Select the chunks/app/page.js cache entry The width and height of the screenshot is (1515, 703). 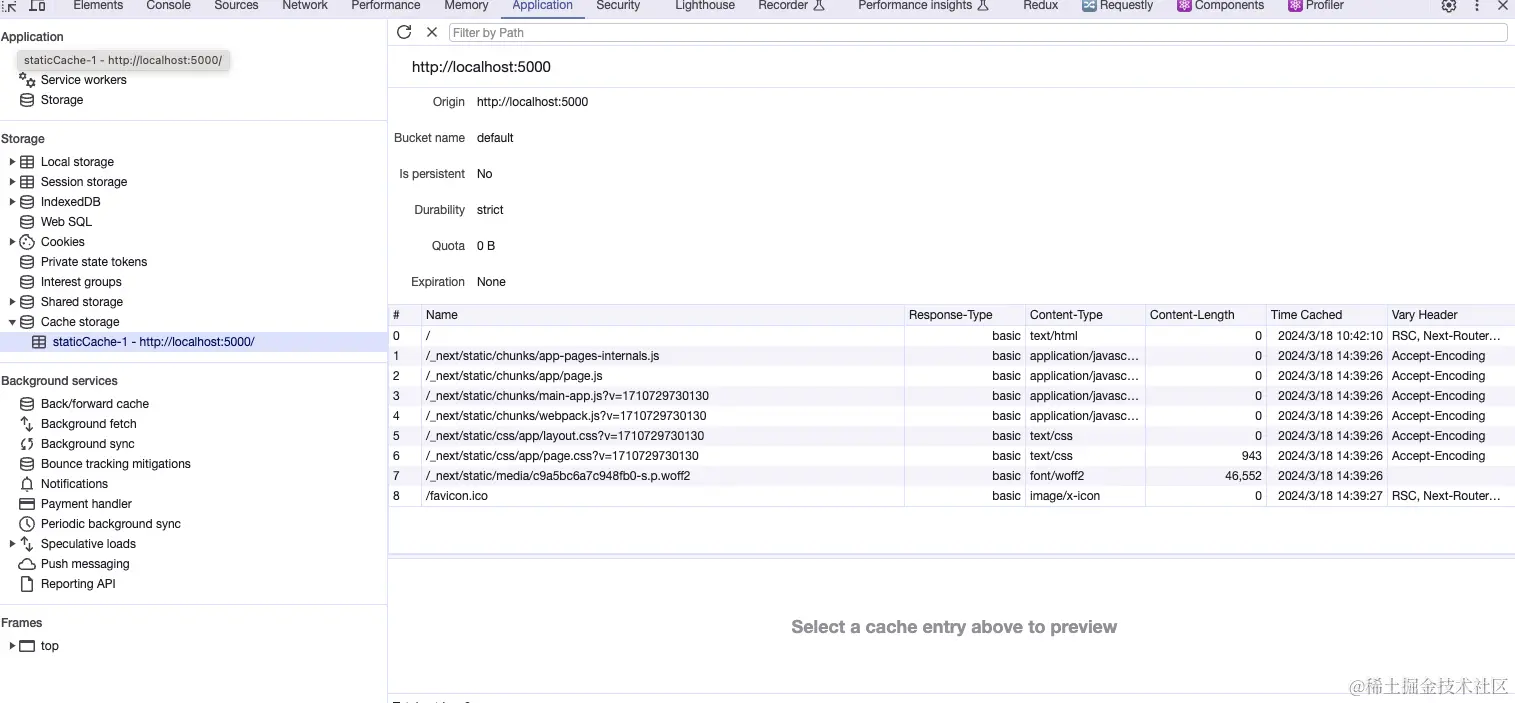tap(951, 376)
